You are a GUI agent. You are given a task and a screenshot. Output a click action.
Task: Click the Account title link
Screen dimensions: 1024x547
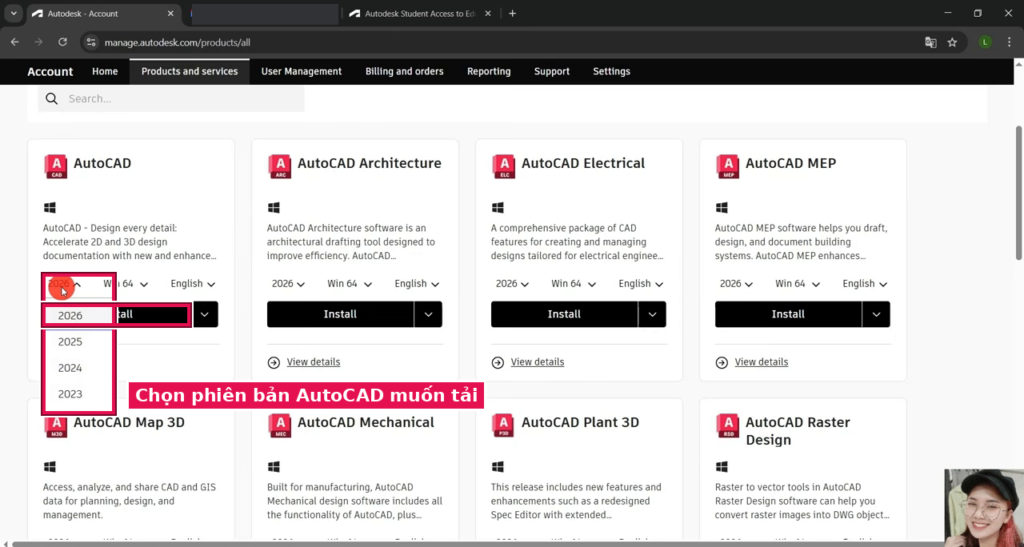pos(50,72)
